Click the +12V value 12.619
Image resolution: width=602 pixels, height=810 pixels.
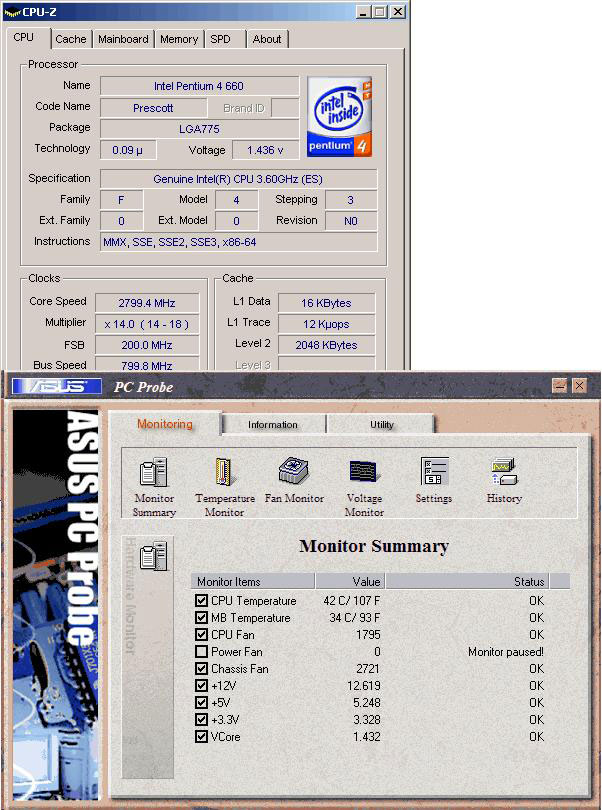tap(364, 686)
